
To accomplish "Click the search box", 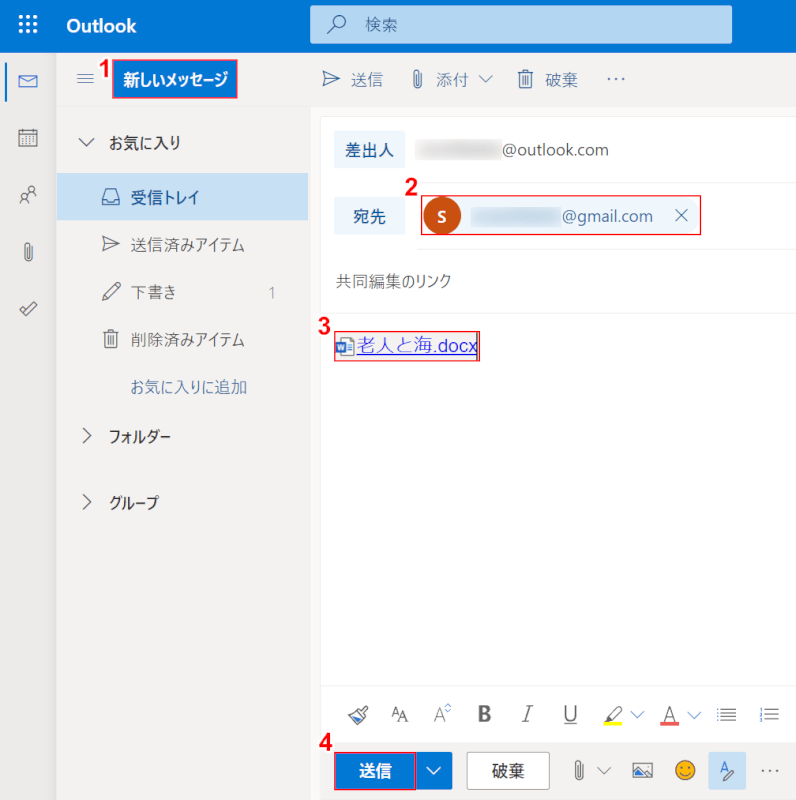I will (x=520, y=25).
